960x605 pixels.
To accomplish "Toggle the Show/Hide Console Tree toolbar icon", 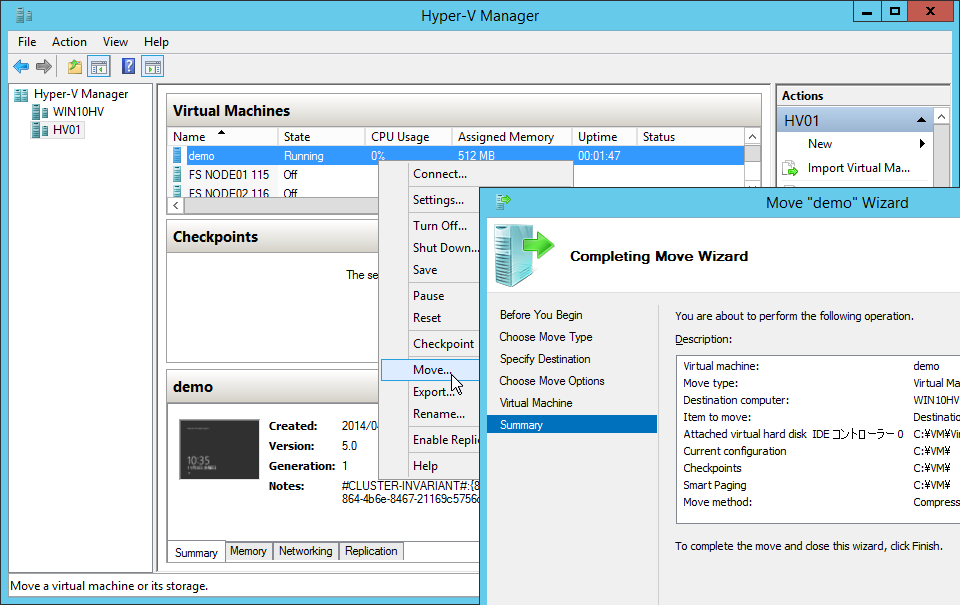I will pos(99,67).
